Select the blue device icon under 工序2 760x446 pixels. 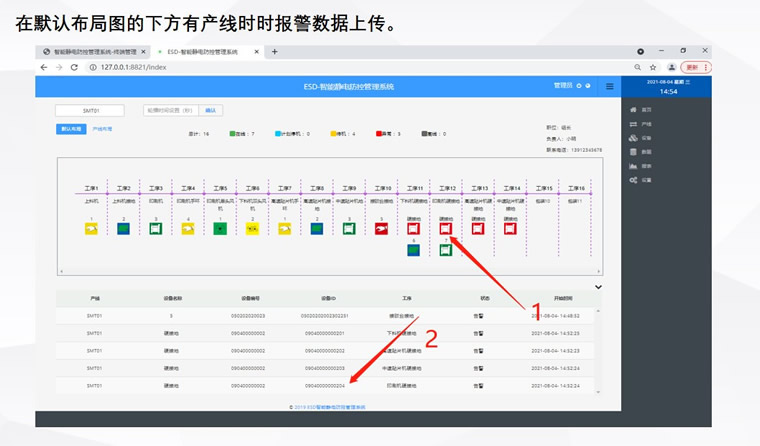click(124, 228)
